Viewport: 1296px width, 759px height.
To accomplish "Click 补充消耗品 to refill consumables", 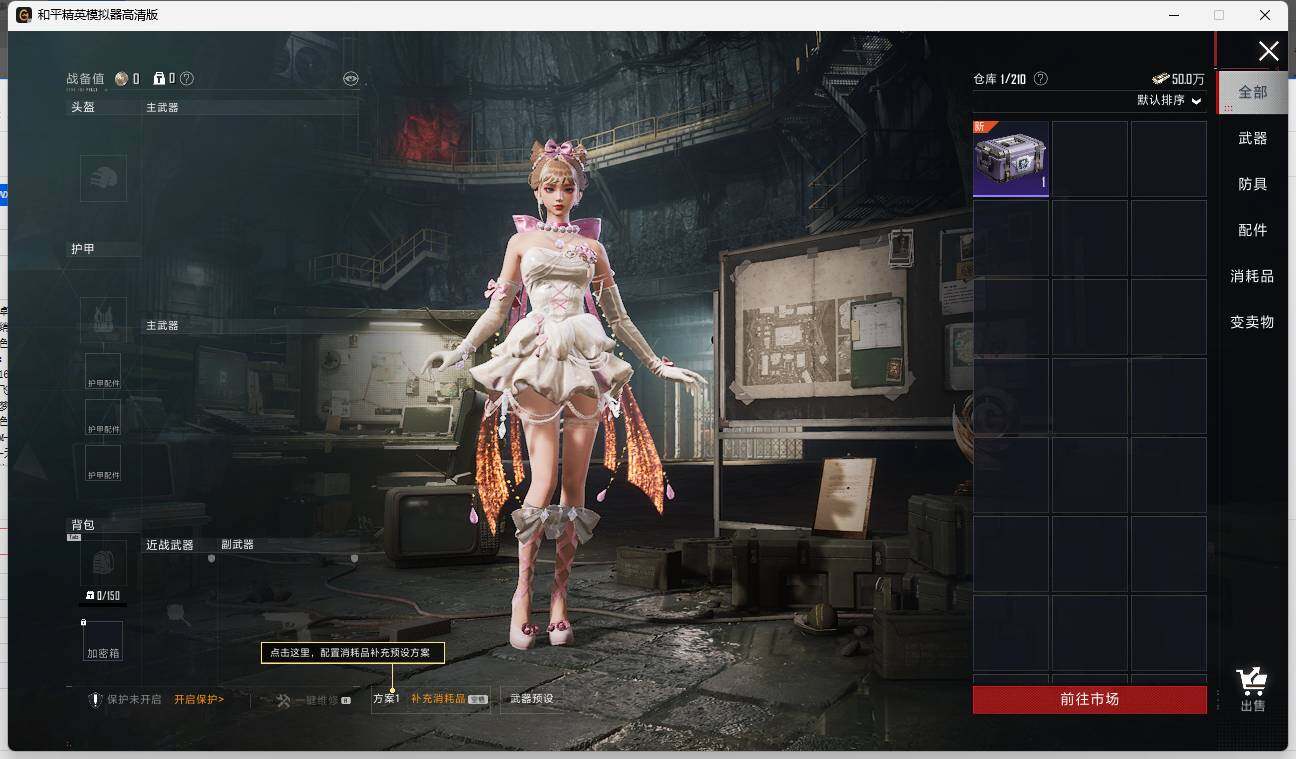I will click(438, 699).
